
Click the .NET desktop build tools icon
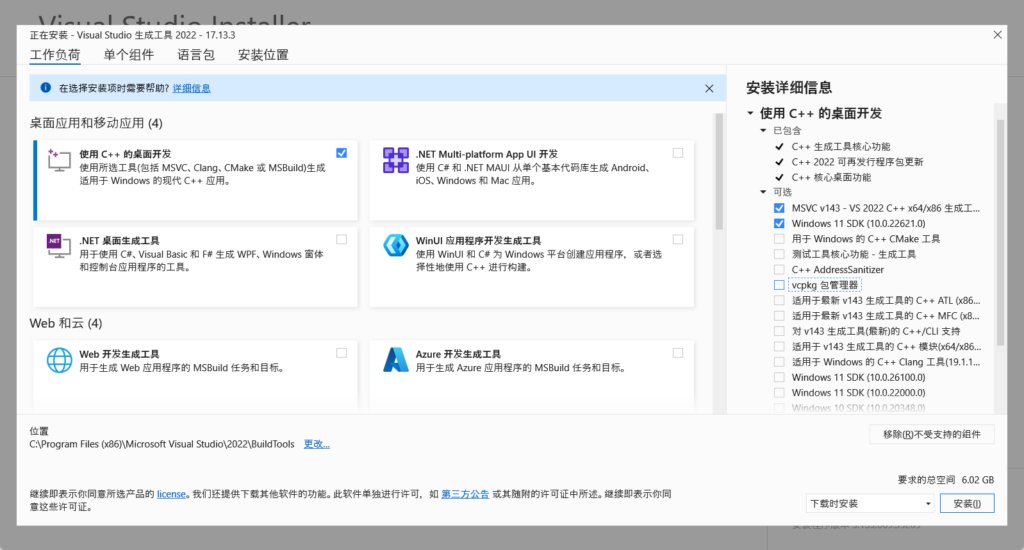(x=60, y=247)
